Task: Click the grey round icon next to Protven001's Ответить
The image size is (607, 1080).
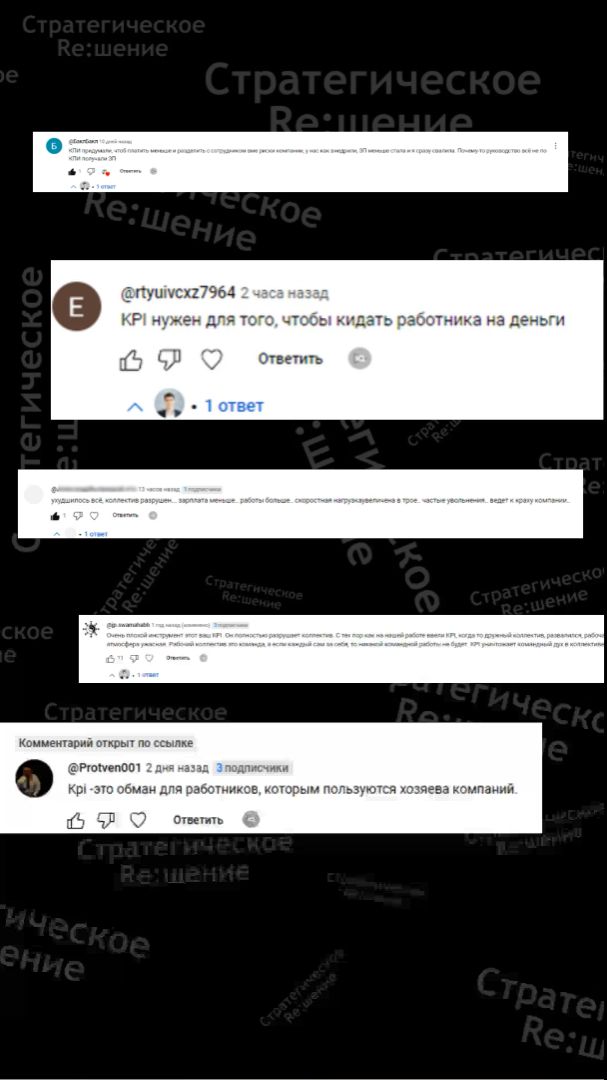Action: pyautogui.click(x=251, y=820)
